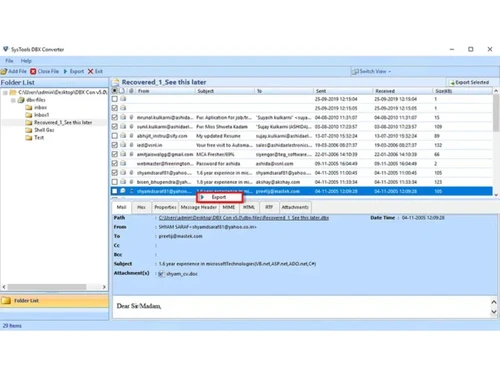
Task: Switch to the Message Header tab
Action: click(x=199, y=207)
